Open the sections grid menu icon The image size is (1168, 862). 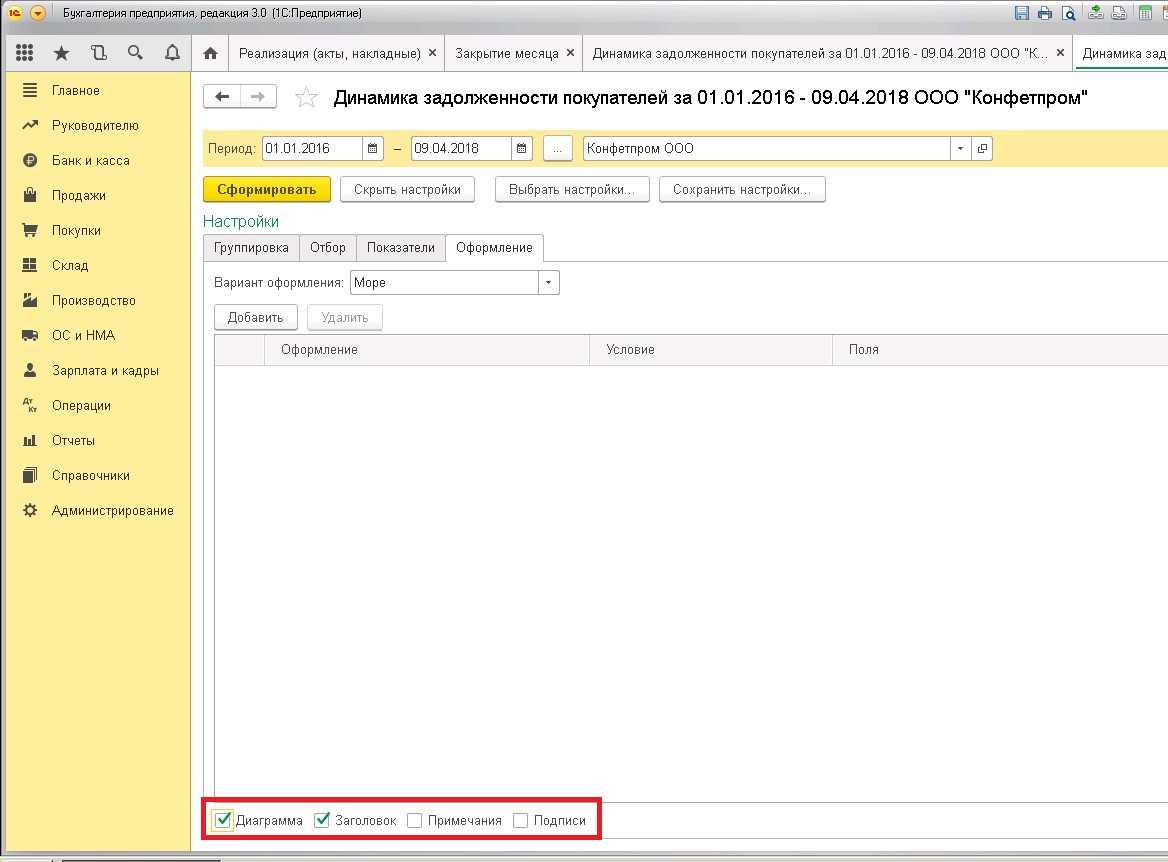[25, 53]
